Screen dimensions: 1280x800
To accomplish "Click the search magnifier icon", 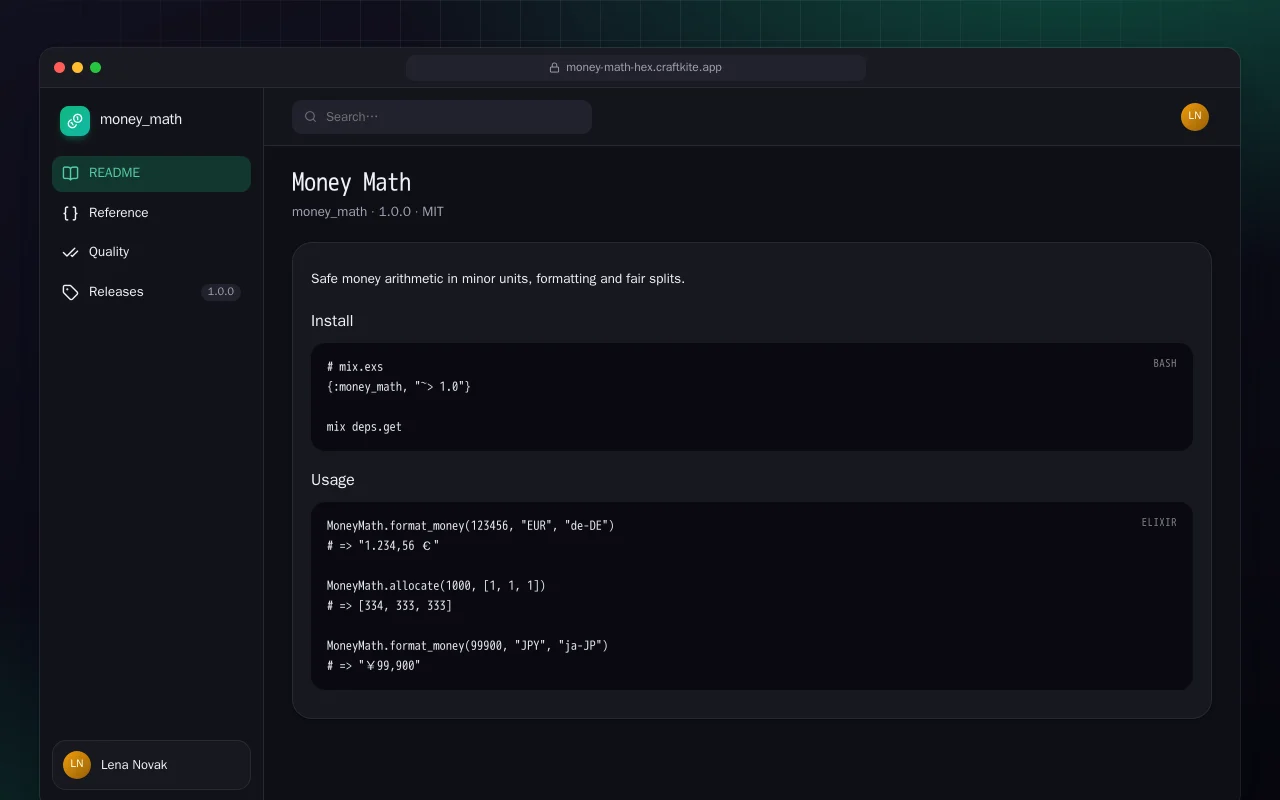I will click(311, 117).
